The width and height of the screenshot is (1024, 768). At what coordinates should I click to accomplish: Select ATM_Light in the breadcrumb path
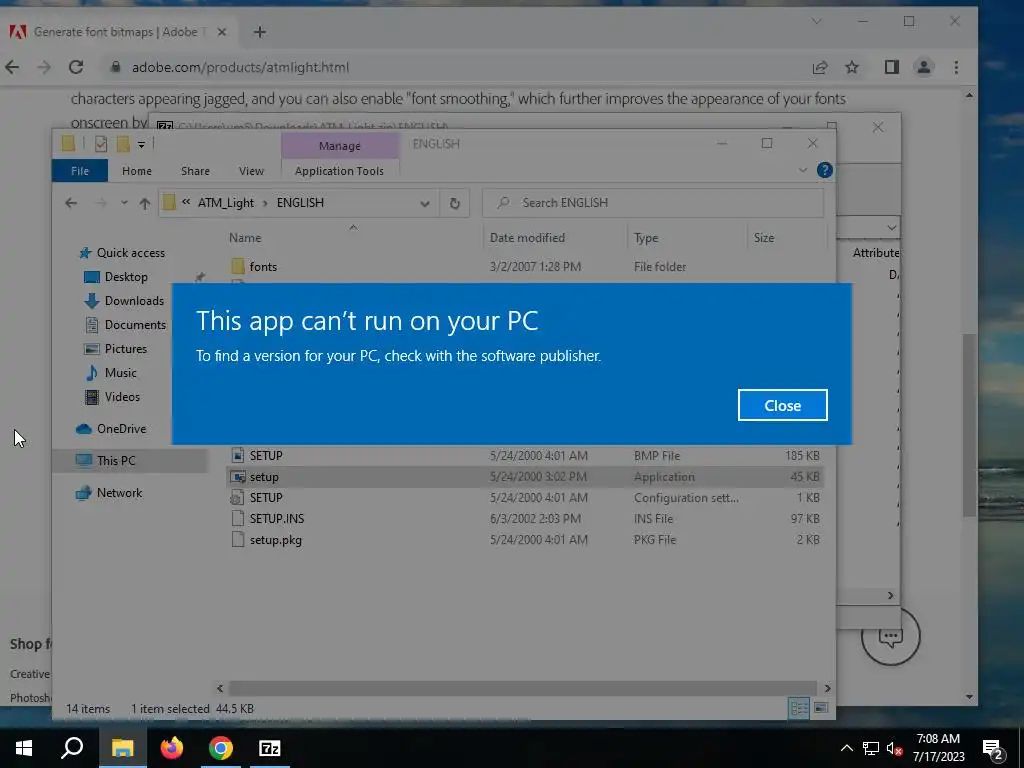coord(225,203)
